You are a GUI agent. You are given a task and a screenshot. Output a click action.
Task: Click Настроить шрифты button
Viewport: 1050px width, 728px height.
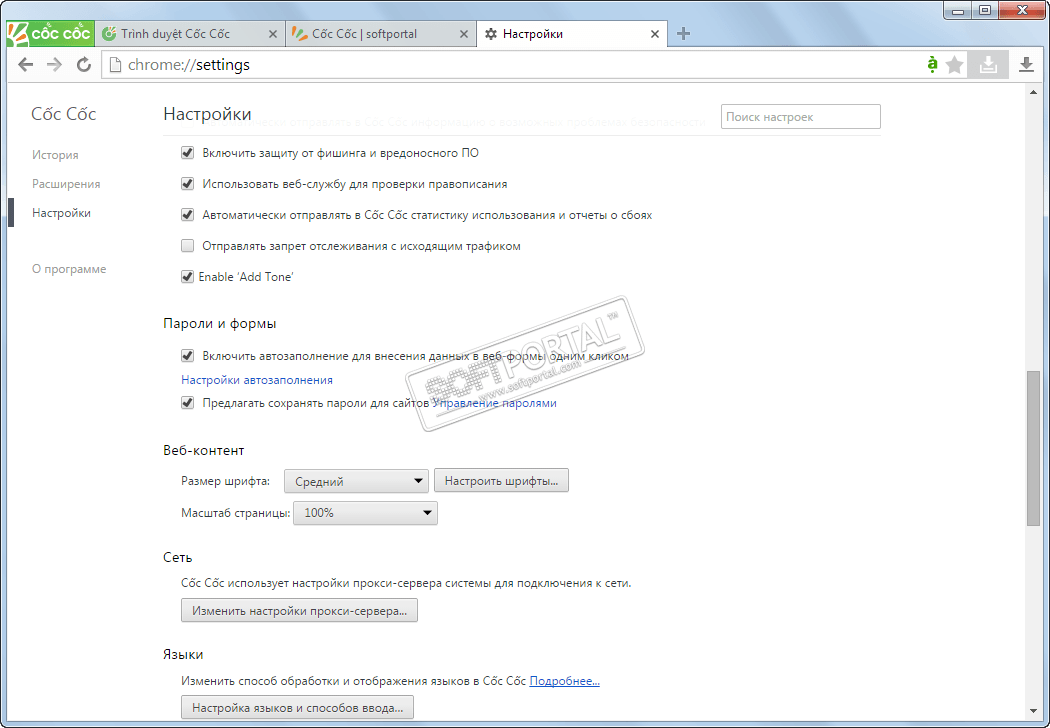pos(502,480)
